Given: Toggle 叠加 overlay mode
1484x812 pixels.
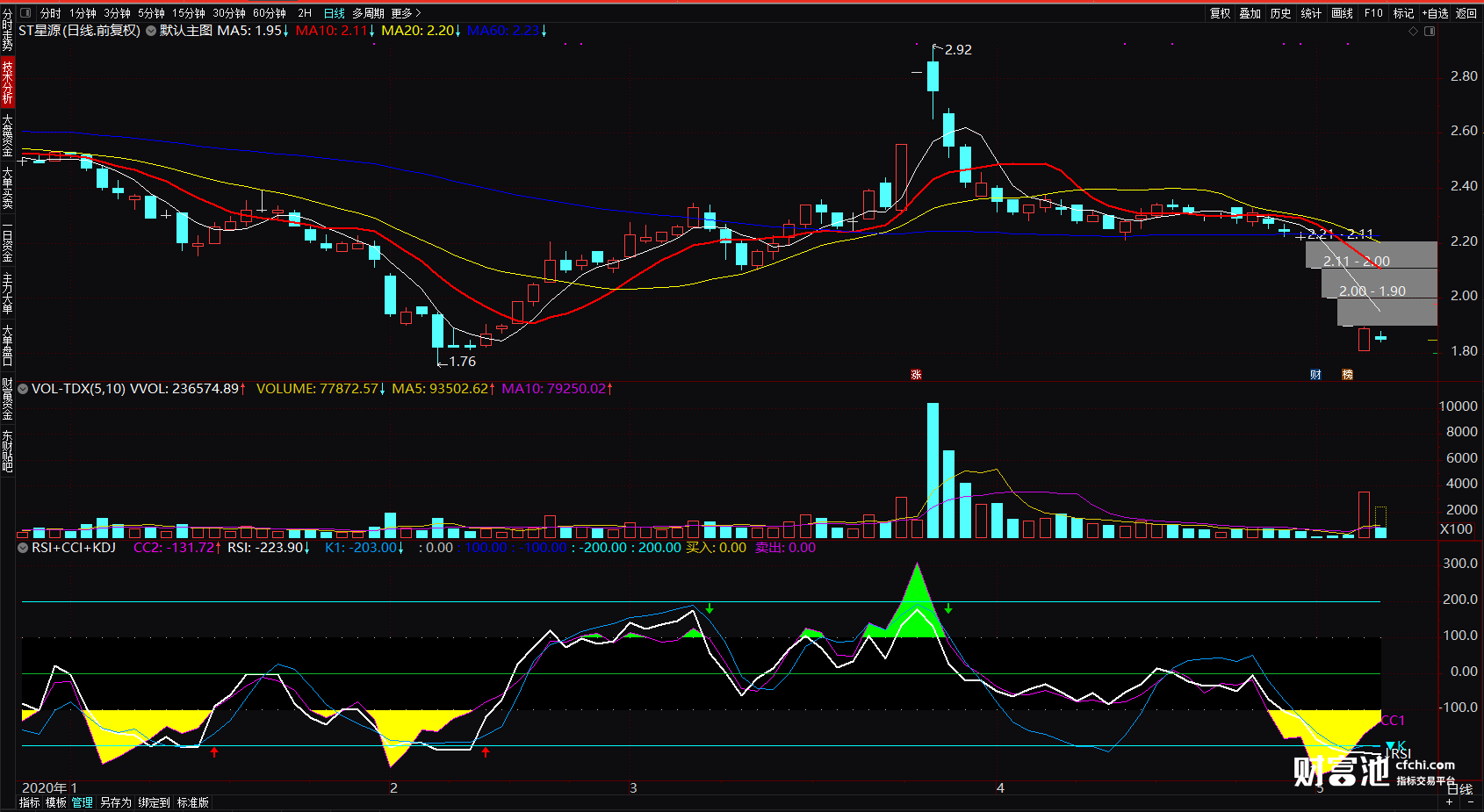Looking at the screenshot, I should tap(1250, 13).
